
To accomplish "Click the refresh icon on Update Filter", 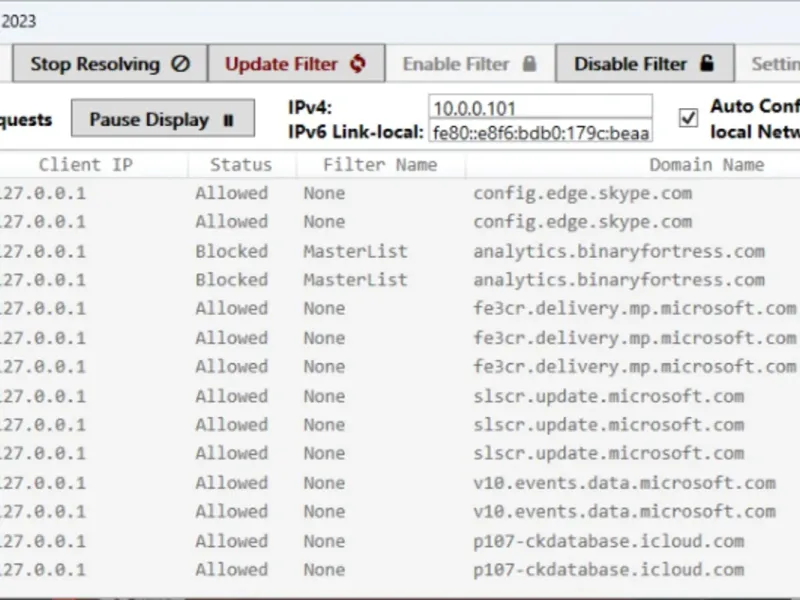I will [x=358, y=64].
